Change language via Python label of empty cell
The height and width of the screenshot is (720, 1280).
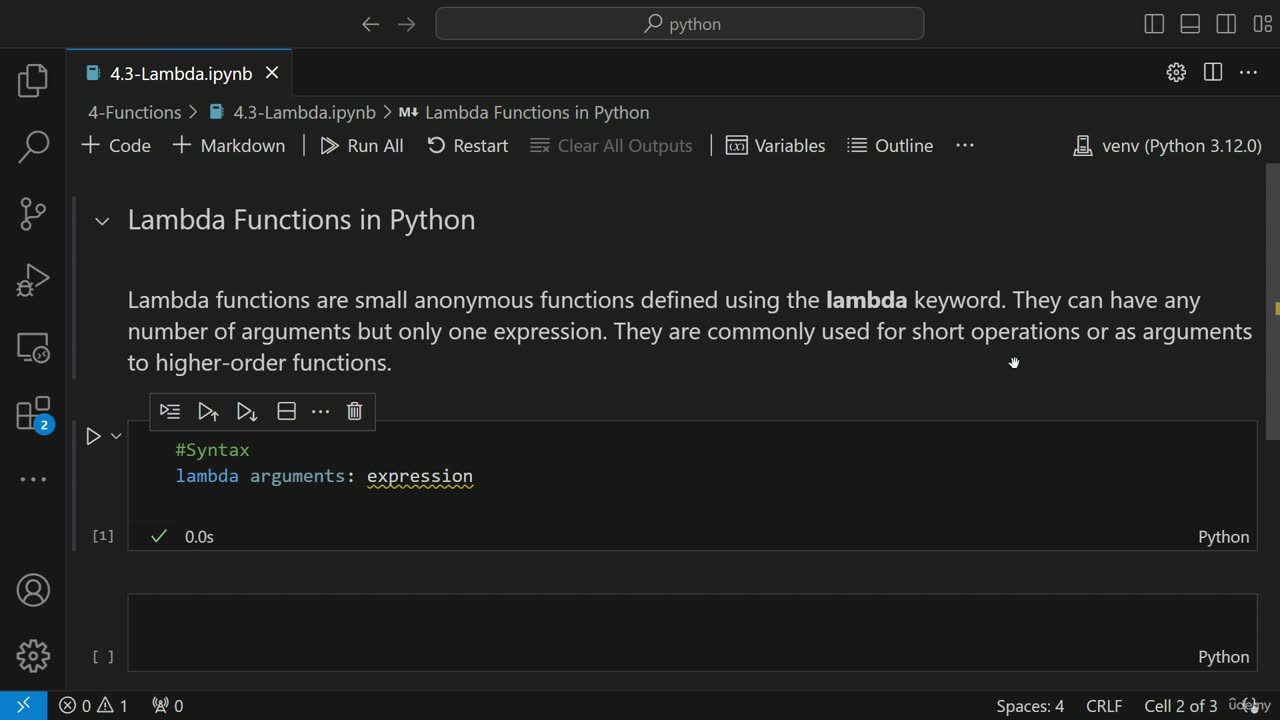[x=1224, y=657]
